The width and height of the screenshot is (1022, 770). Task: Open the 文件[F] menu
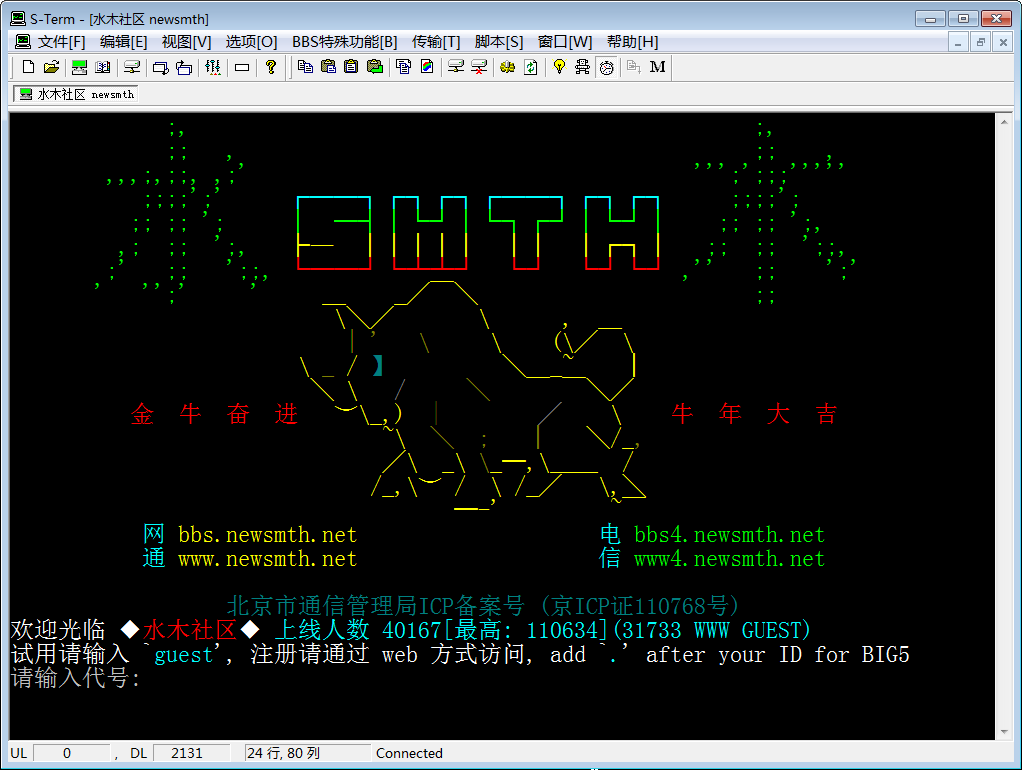tap(61, 42)
